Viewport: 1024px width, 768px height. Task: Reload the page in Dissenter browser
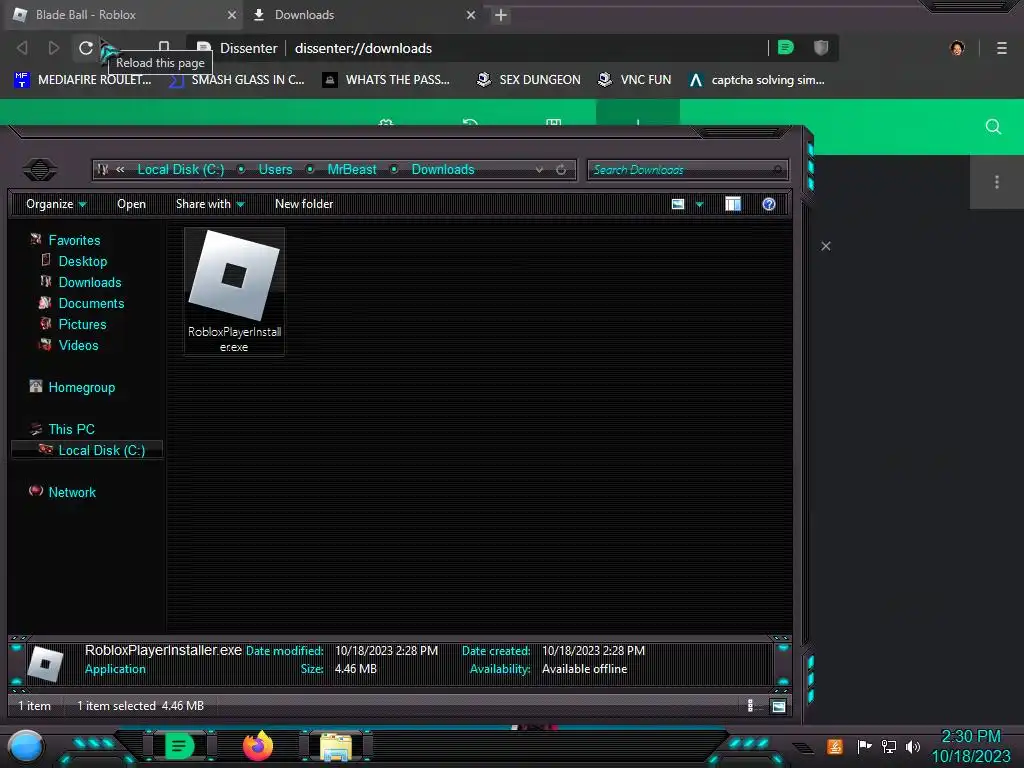click(x=86, y=48)
